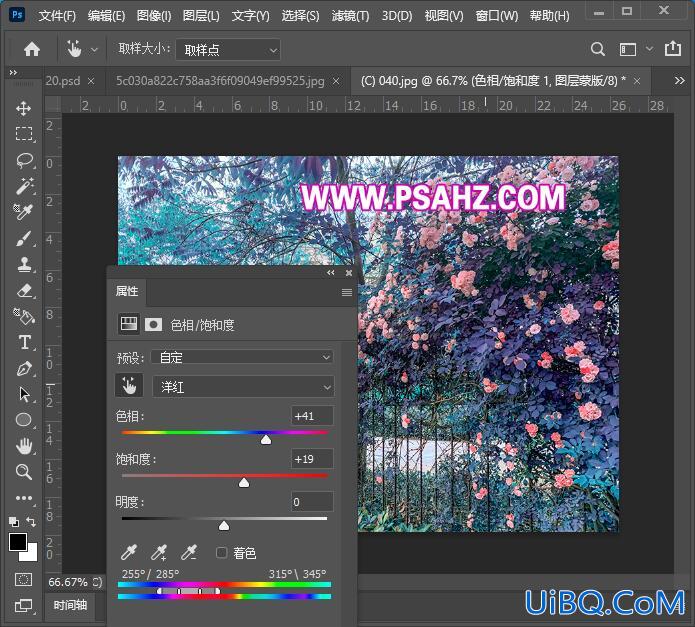Open the 滤镜(T) menu

(350, 16)
